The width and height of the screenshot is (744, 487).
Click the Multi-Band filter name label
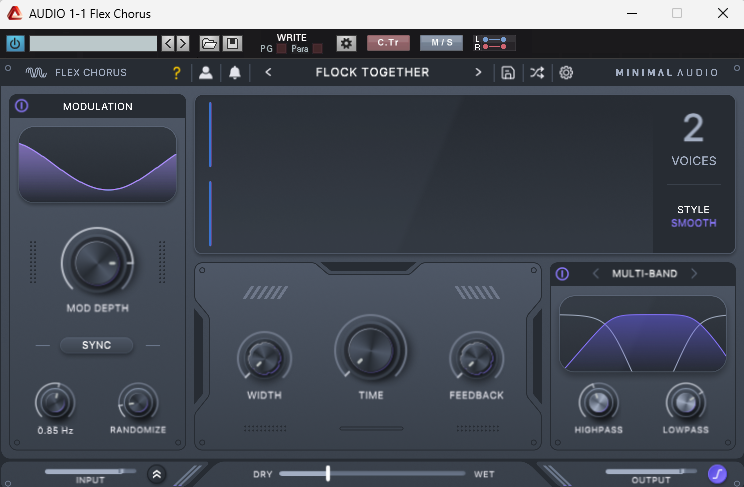(644, 273)
